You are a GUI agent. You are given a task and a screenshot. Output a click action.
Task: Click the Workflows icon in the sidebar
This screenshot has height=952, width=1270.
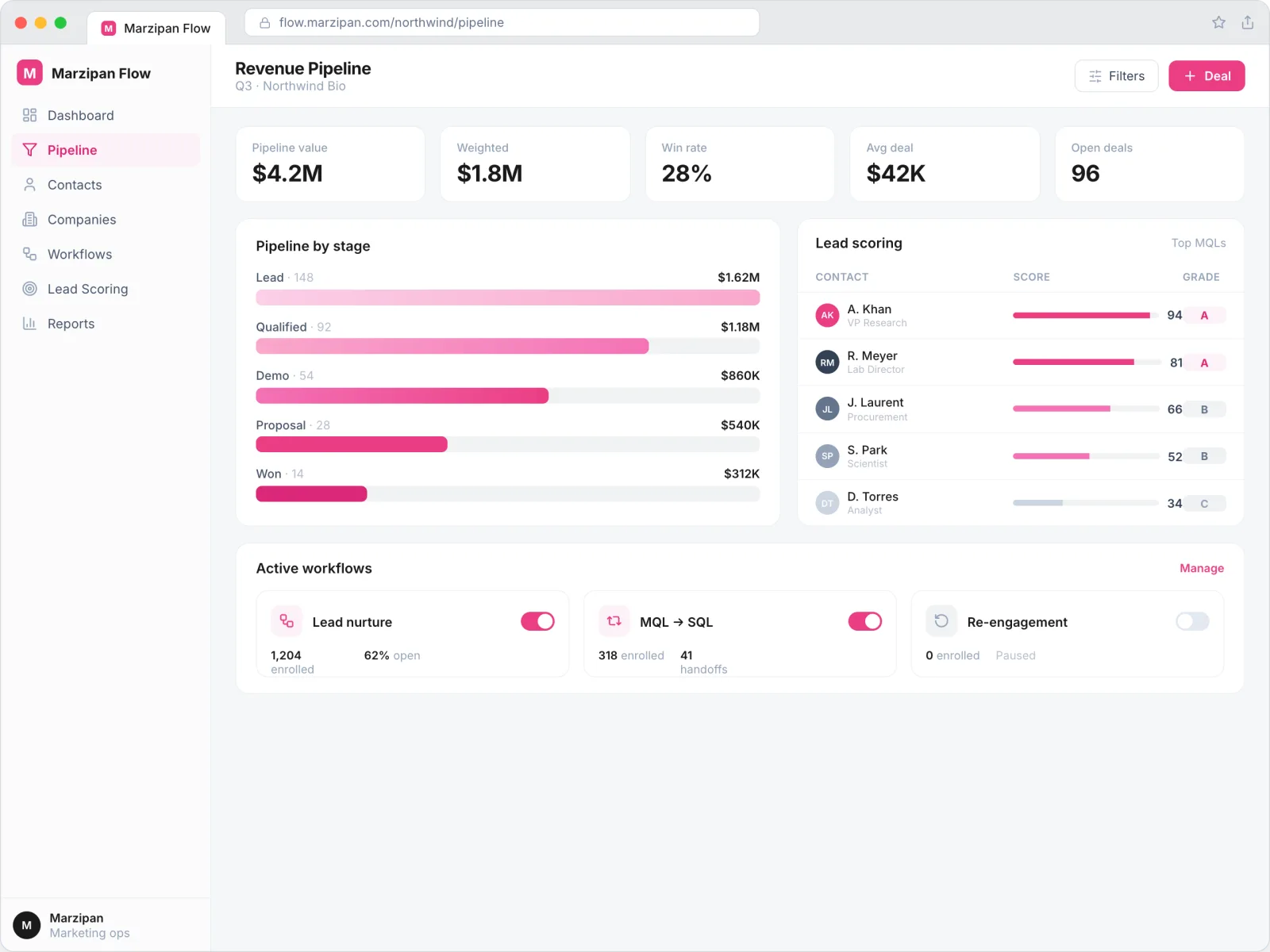click(x=29, y=254)
